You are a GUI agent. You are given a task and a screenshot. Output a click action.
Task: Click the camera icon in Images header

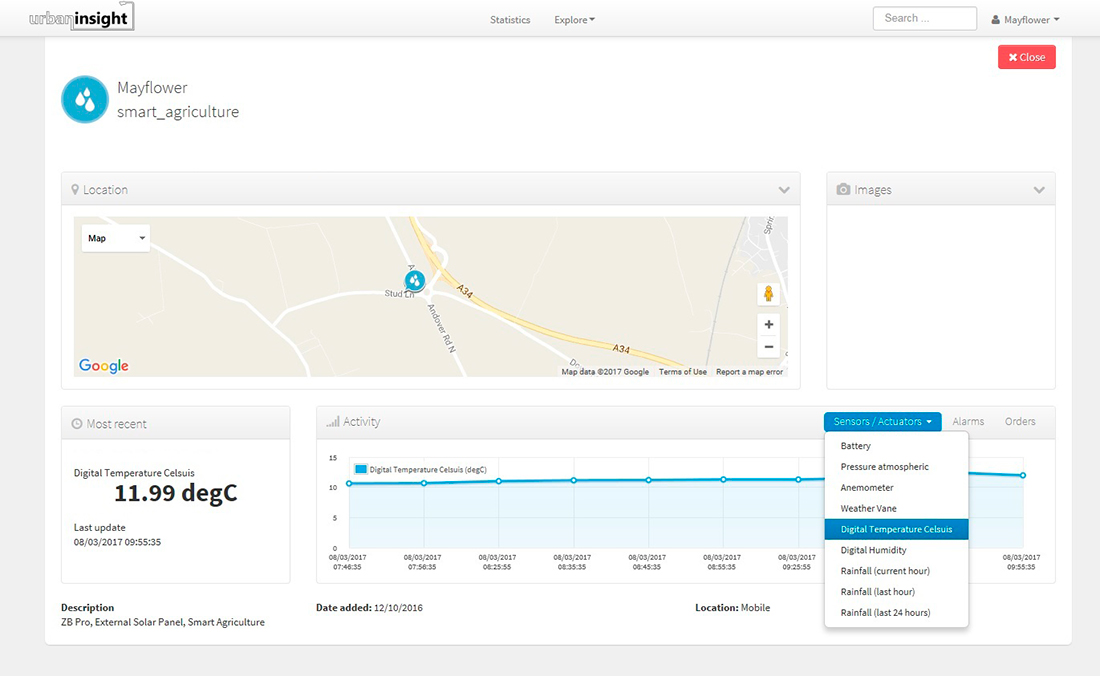[843, 189]
